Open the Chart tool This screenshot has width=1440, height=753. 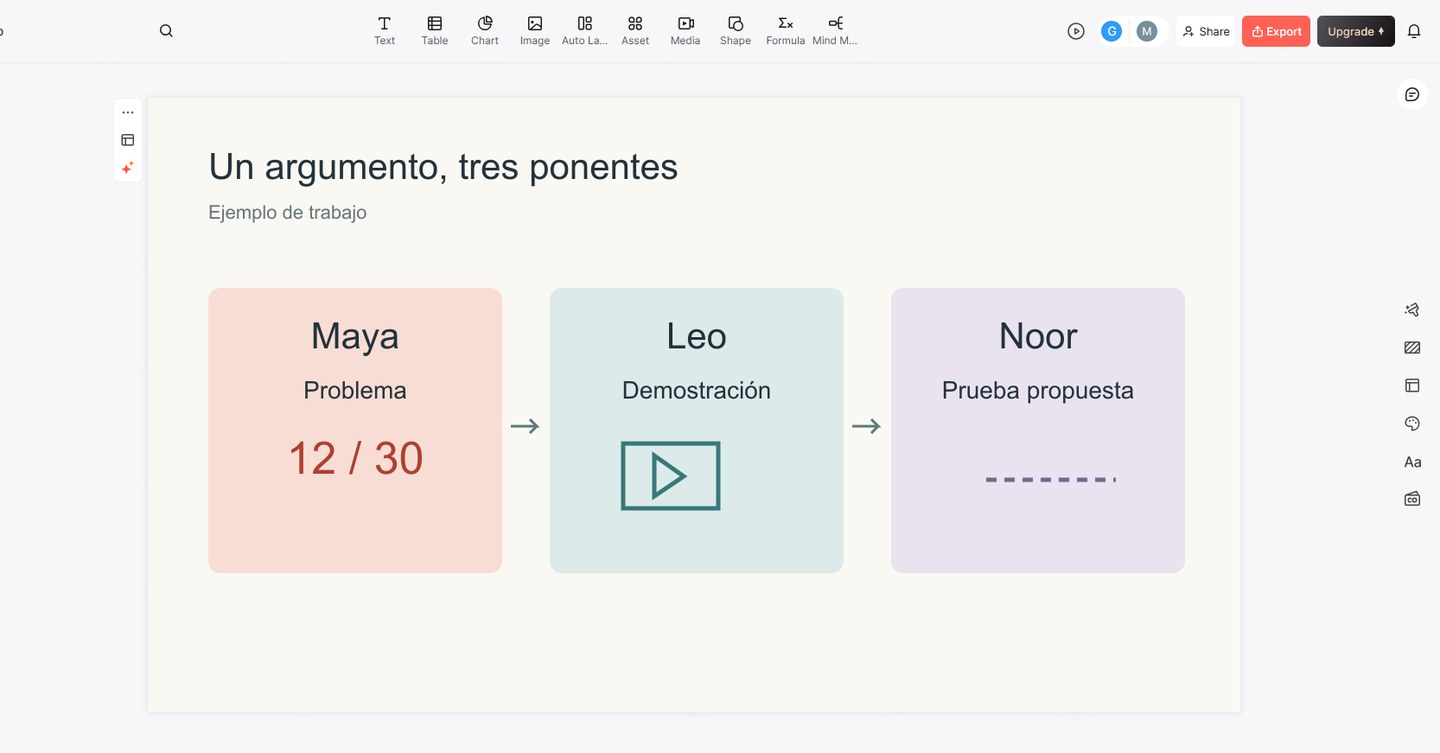tap(485, 31)
